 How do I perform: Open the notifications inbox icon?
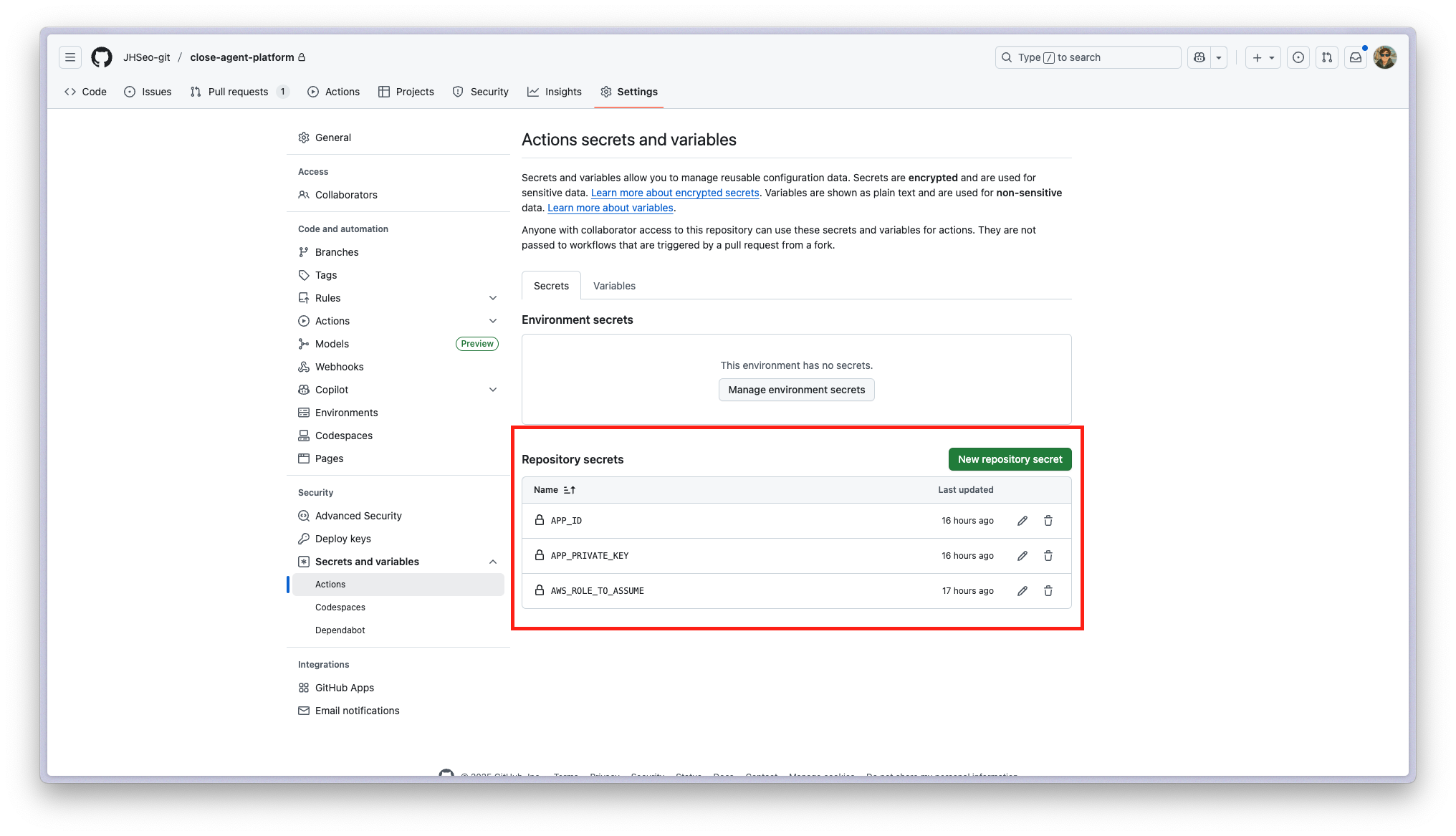point(1356,57)
